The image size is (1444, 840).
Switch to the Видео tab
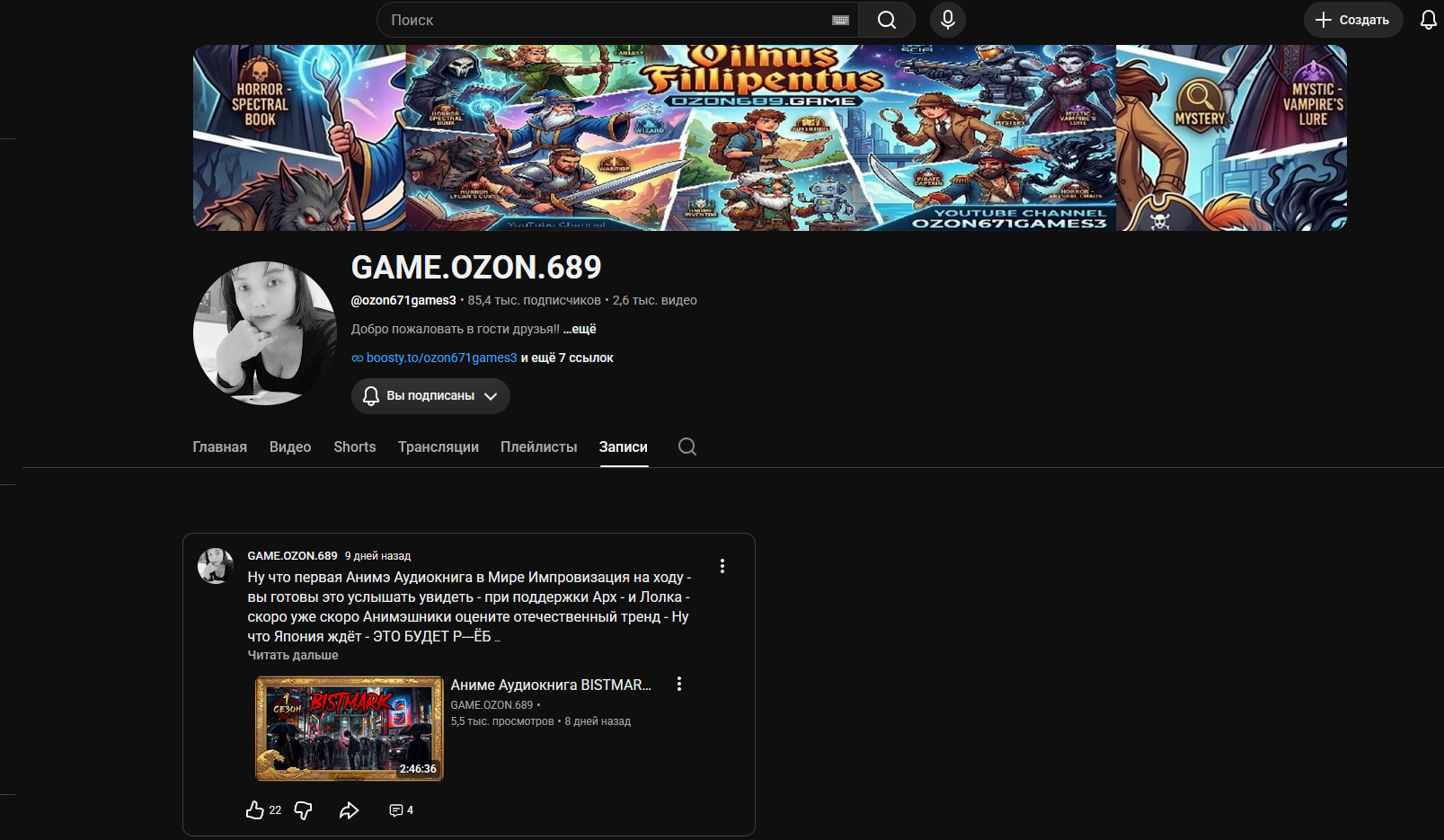pos(290,447)
